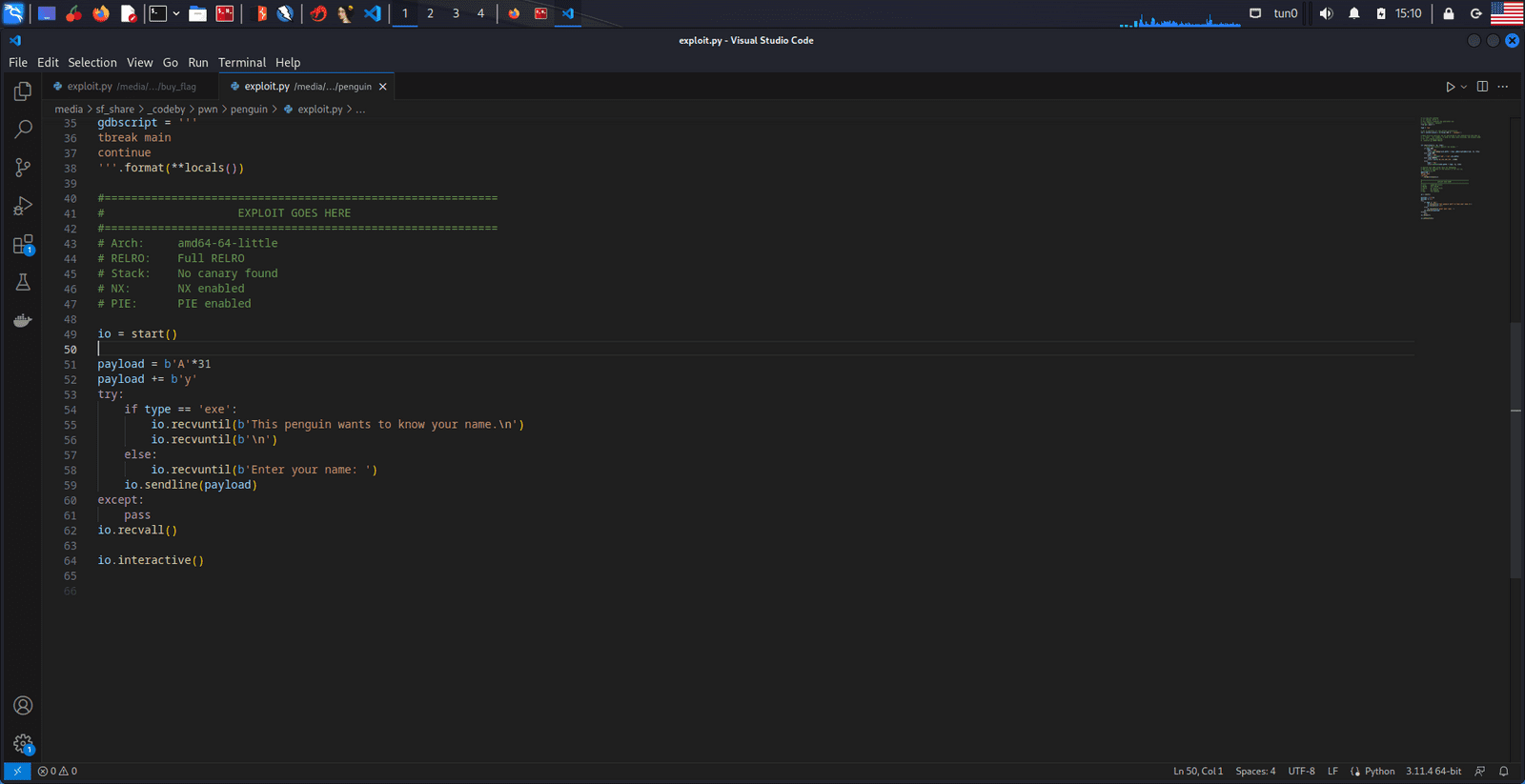Click the editor vertical scrollbar
Image resolution: width=1525 pixels, height=784 pixels.
coord(1515,451)
